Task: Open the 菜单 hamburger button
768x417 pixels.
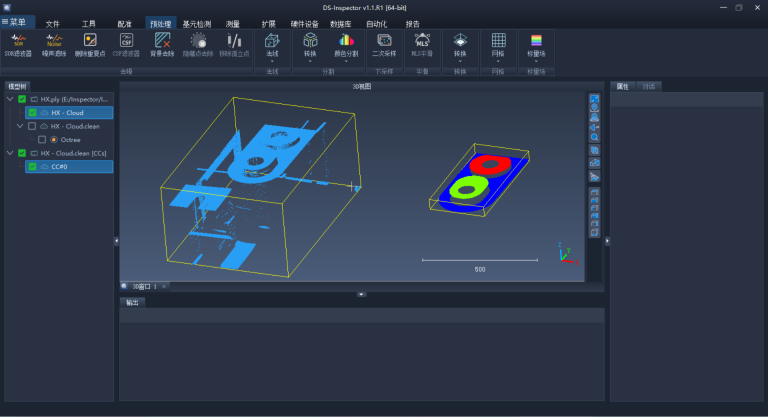Action: point(14,22)
